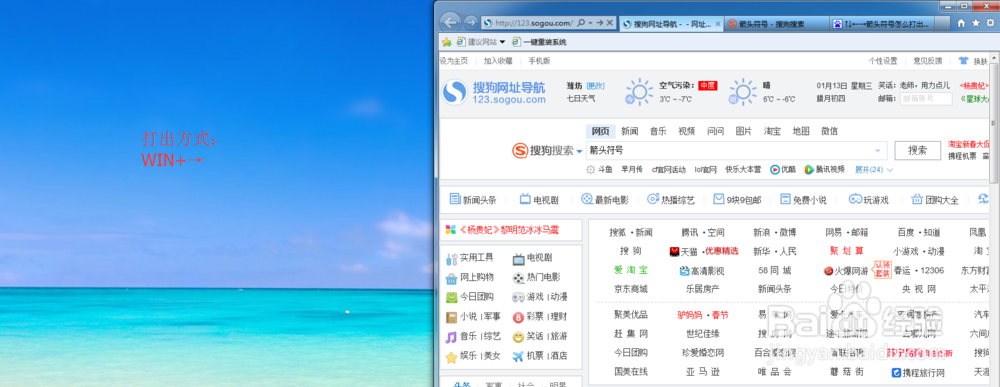Click the 换肤 shirt icon

point(963,61)
